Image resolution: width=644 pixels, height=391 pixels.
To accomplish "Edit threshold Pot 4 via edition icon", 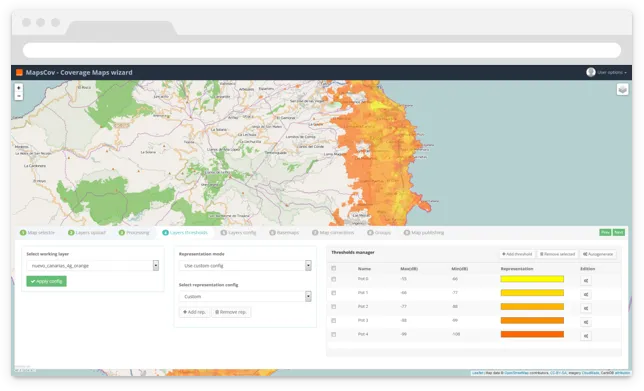I will (x=586, y=336).
